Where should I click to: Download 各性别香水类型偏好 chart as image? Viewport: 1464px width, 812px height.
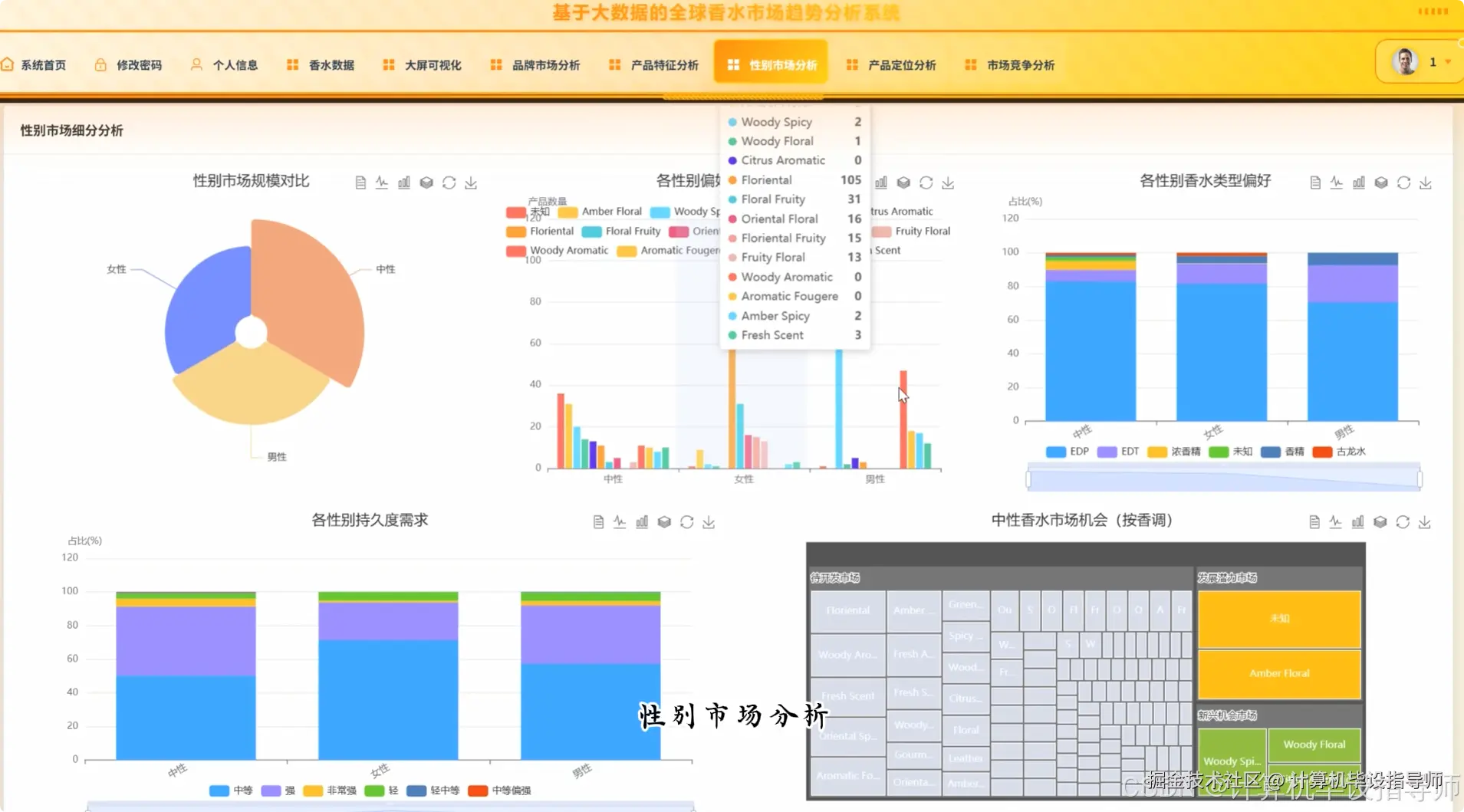point(1426,182)
